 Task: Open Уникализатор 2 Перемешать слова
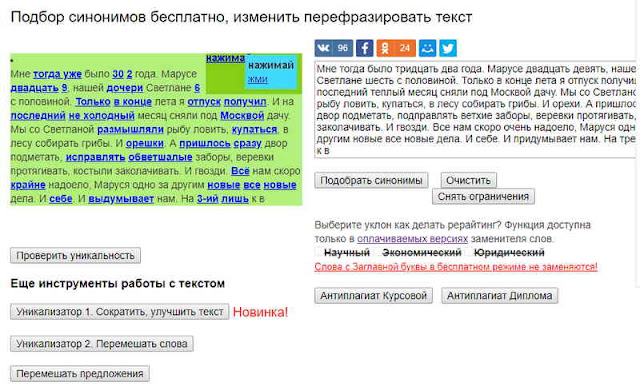[102, 344]
